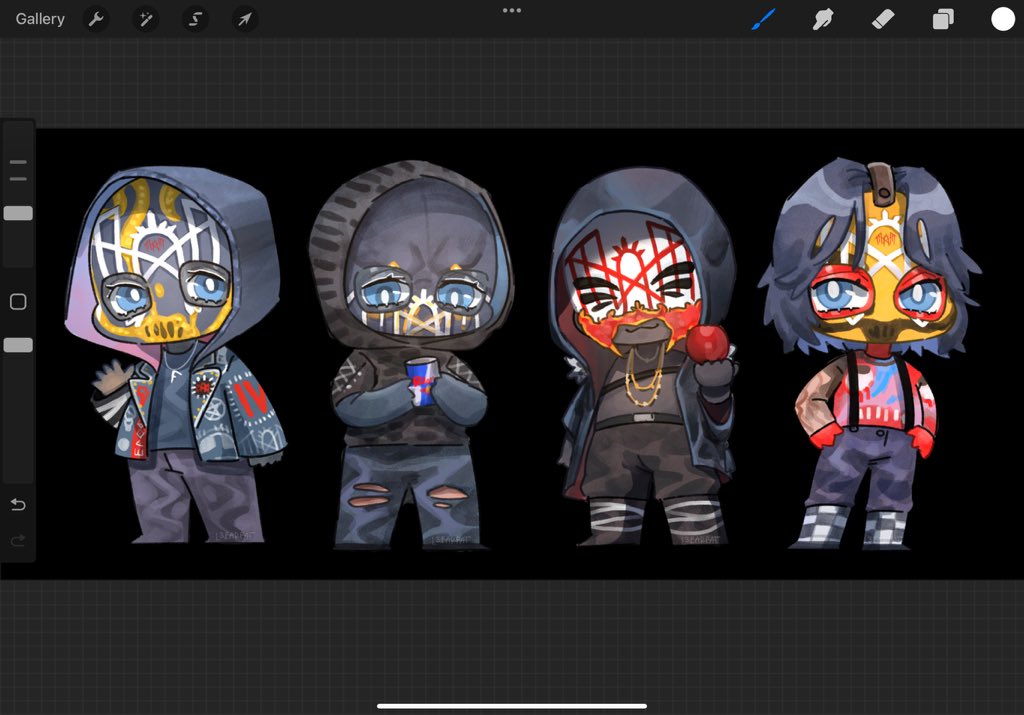Open the Layers panel
Image resolution: width=1024 pixels, height=715 pixels.
point(943,19)
